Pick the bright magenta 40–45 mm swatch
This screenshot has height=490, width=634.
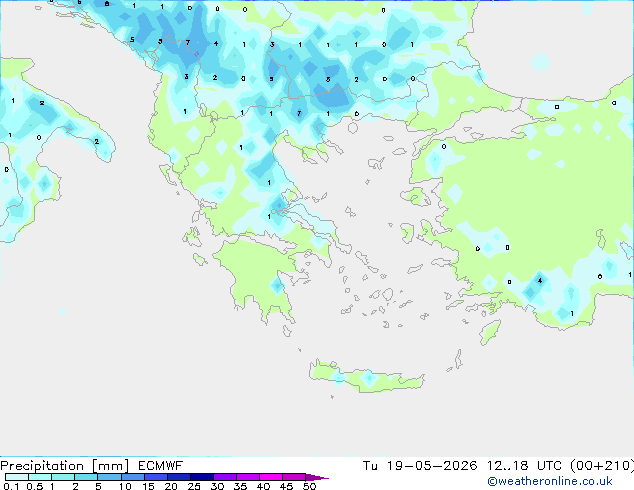[x=271, y=477]
